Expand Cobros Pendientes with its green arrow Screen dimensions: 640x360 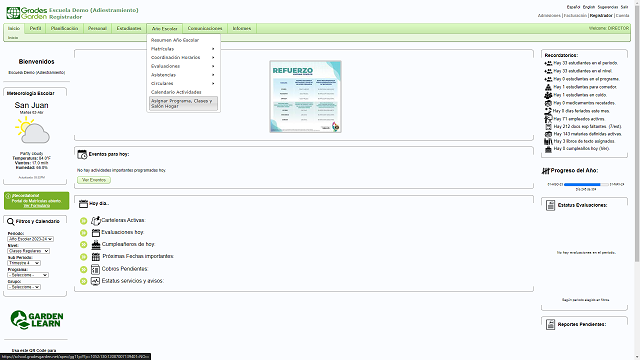(x=84, y=269)
